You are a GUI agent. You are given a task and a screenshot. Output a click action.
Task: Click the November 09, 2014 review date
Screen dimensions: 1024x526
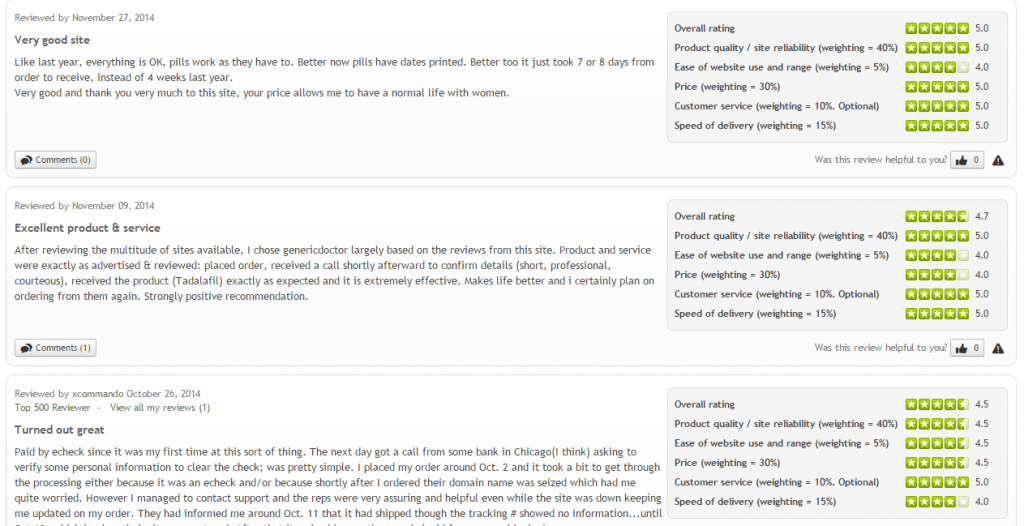[x=113, y=206]
